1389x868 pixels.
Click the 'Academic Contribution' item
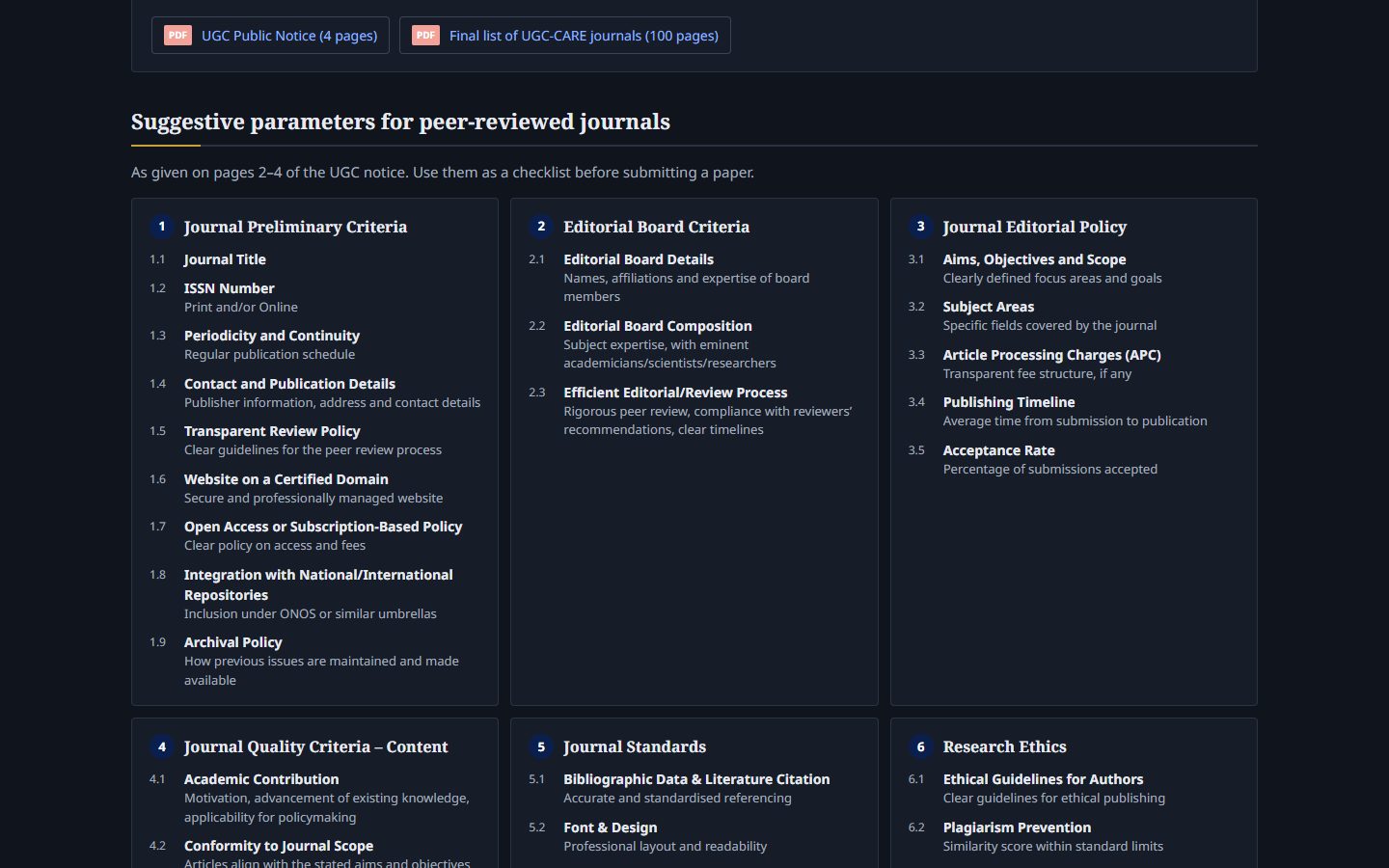coord(261,779)
